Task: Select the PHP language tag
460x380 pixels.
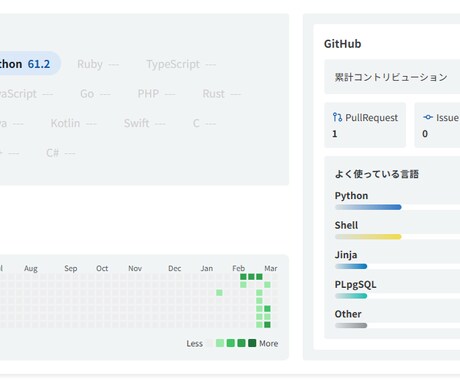Action: [x=156, y=94]
